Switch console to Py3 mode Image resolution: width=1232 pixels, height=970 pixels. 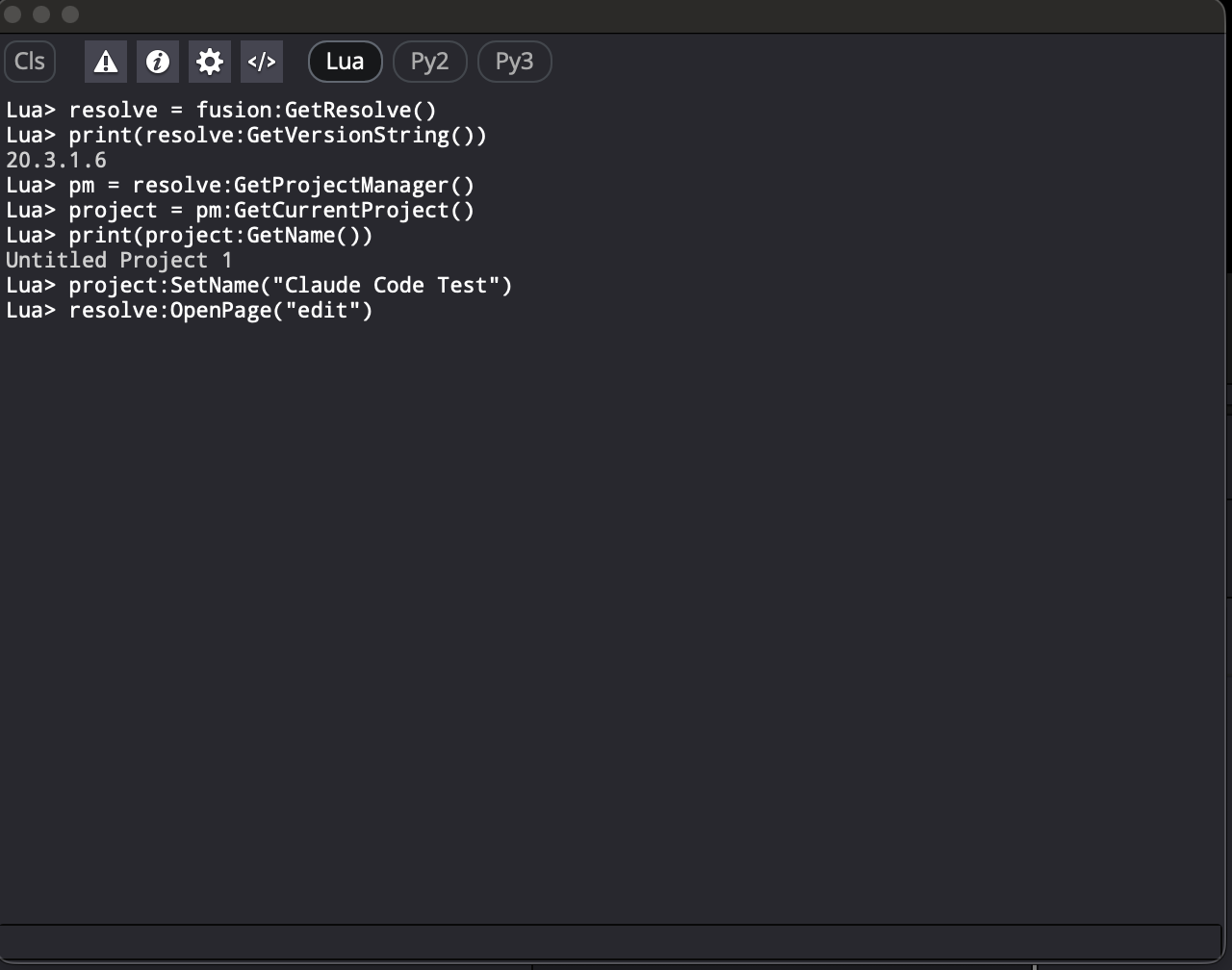(514, 62)
